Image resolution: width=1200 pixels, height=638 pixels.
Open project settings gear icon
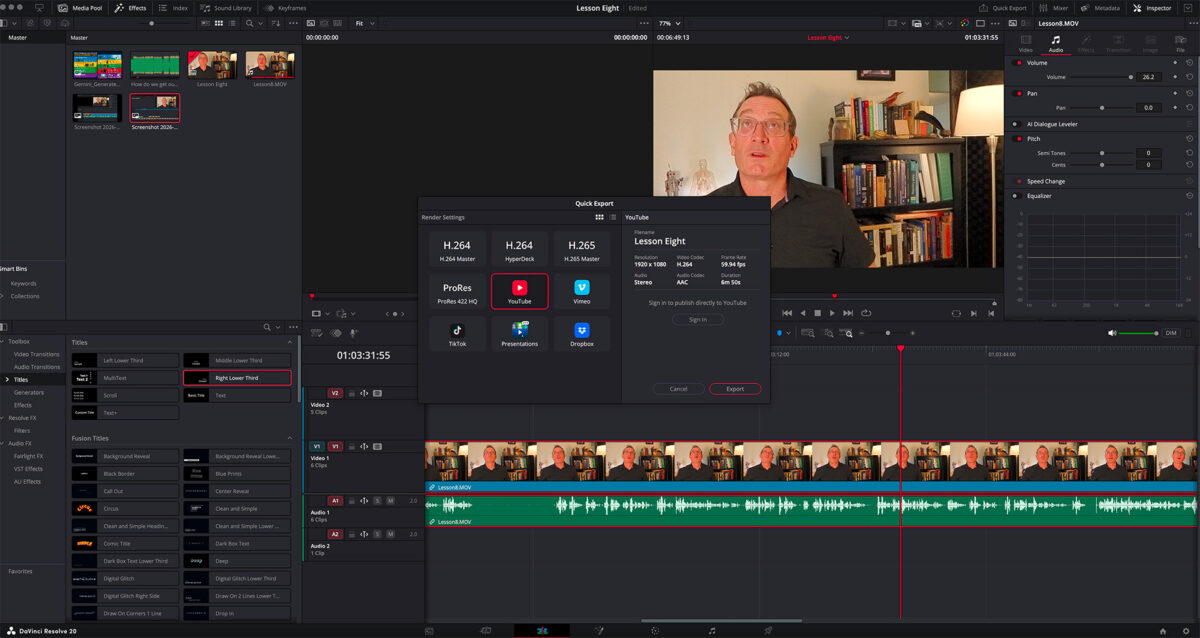[x=1185, y=631]
